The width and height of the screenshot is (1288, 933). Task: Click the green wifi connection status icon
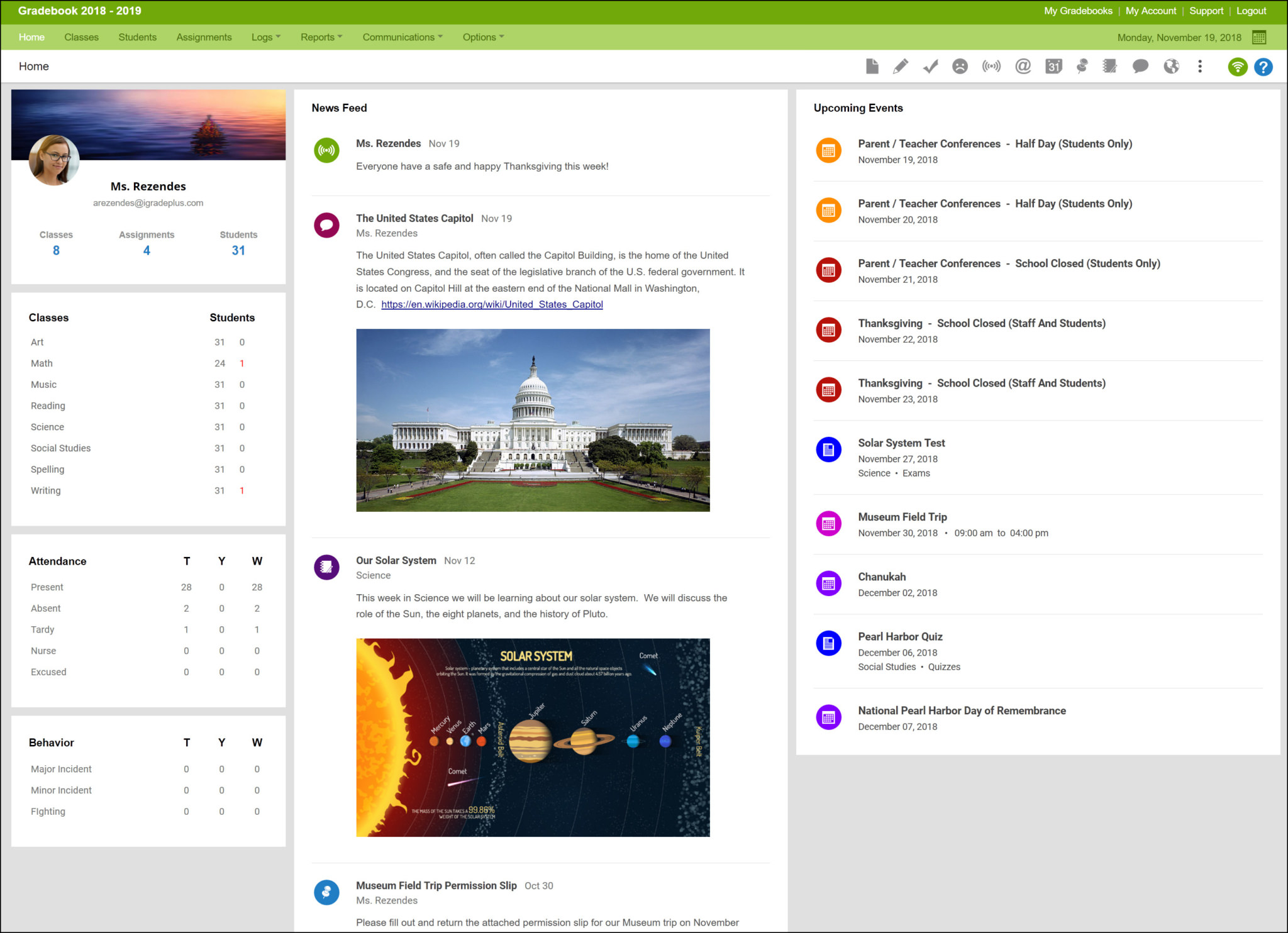[1238, 67]
